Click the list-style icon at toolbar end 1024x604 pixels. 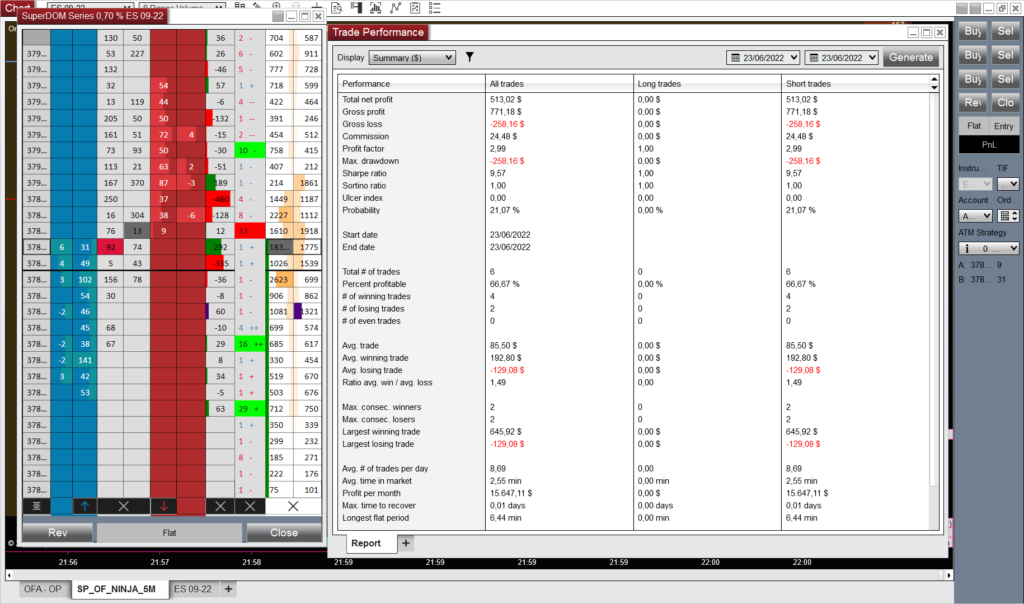click(435, 8)
